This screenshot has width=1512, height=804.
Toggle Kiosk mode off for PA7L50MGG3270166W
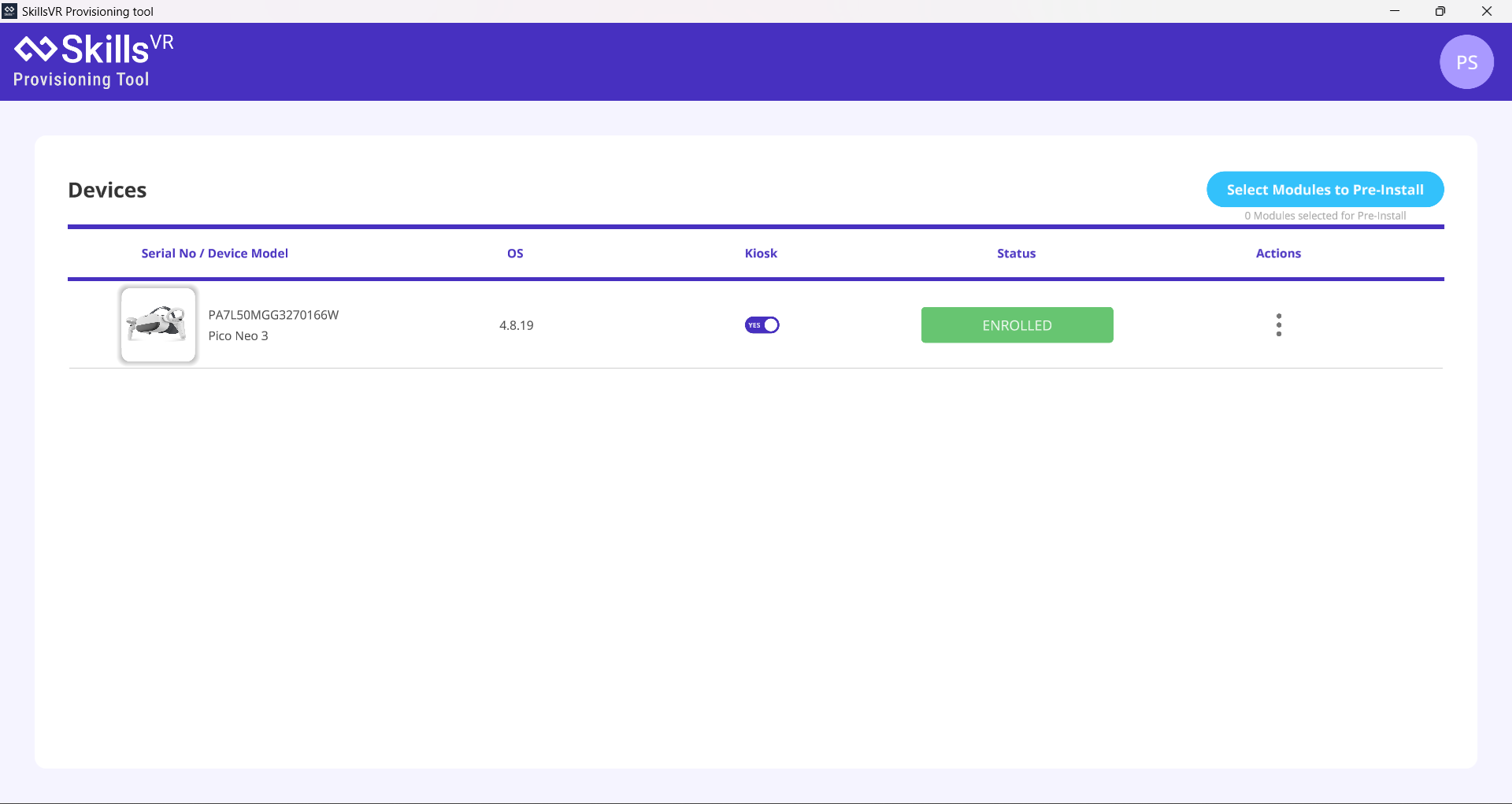point(762,324)
